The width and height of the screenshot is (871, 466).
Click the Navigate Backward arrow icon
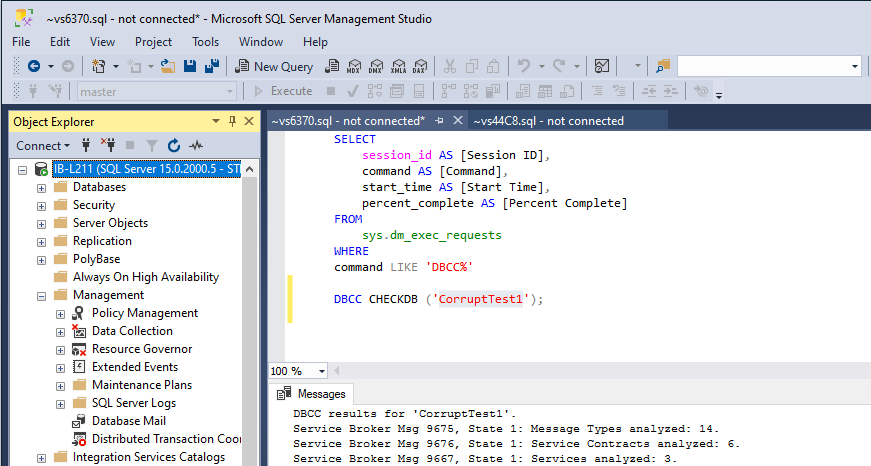point(34,67)
